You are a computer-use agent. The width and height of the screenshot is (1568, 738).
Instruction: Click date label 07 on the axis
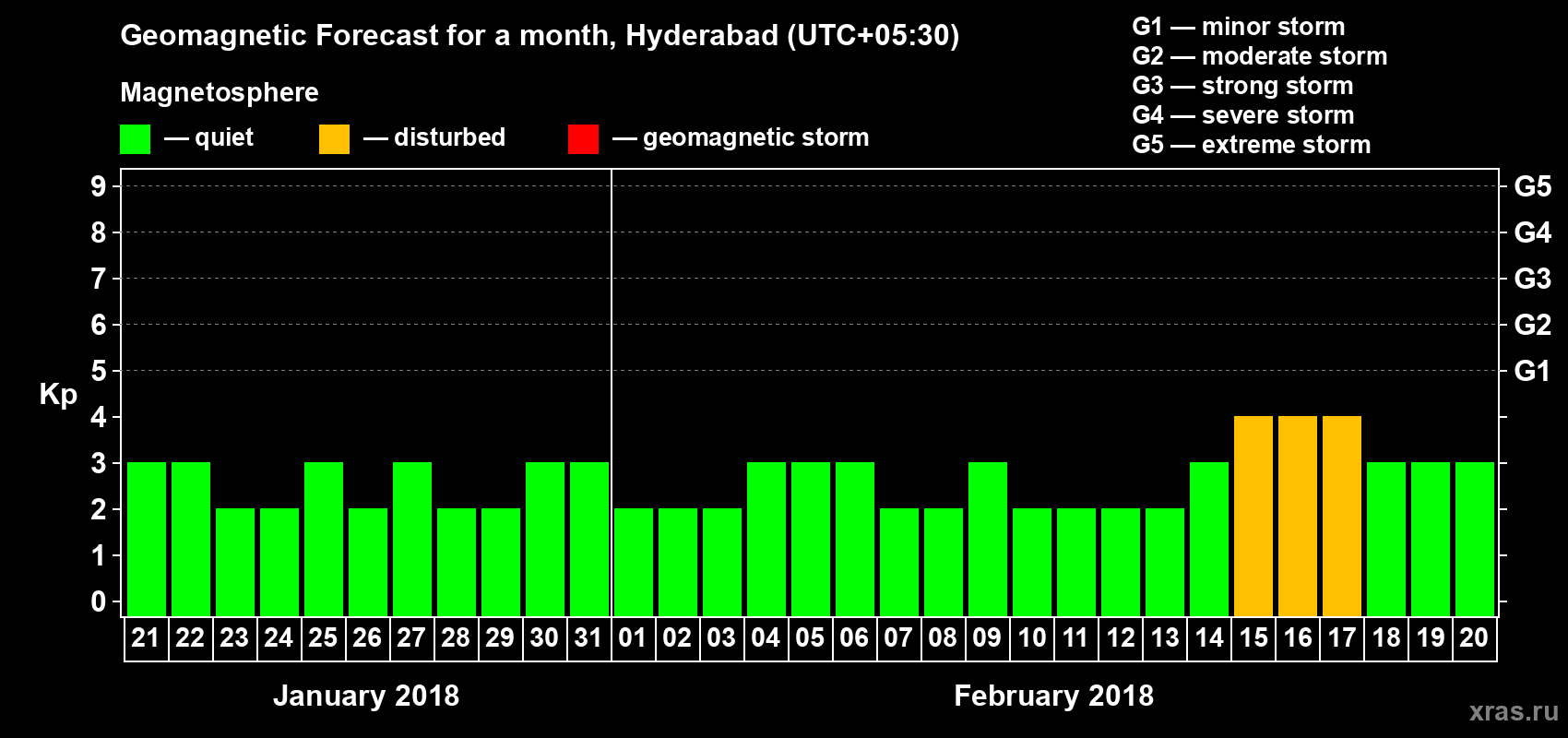898,637
